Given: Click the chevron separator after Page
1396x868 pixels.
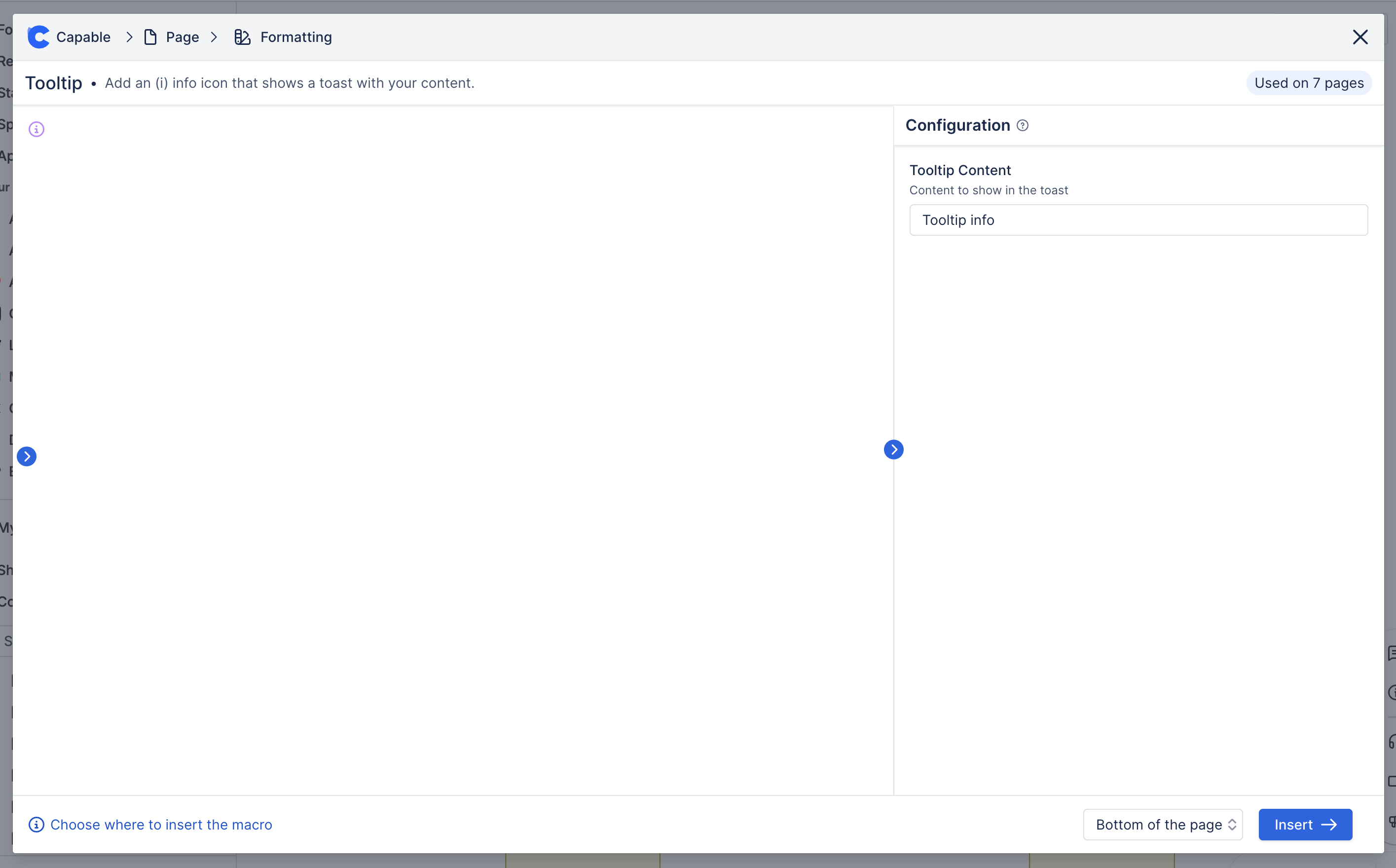Looking at the screenshot, I should 214,37.
